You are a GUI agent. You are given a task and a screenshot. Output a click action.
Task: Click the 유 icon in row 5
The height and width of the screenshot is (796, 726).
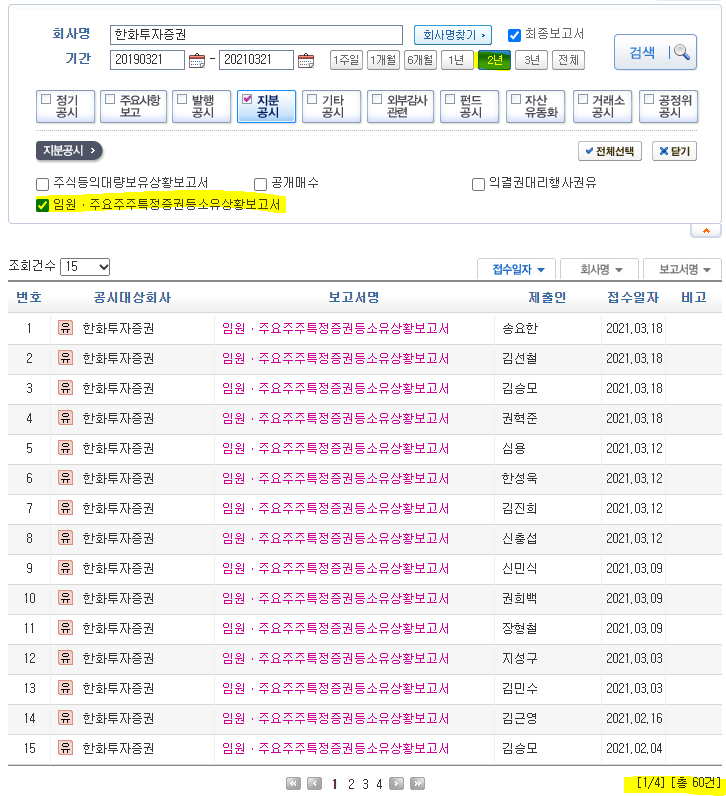(65, 448)
